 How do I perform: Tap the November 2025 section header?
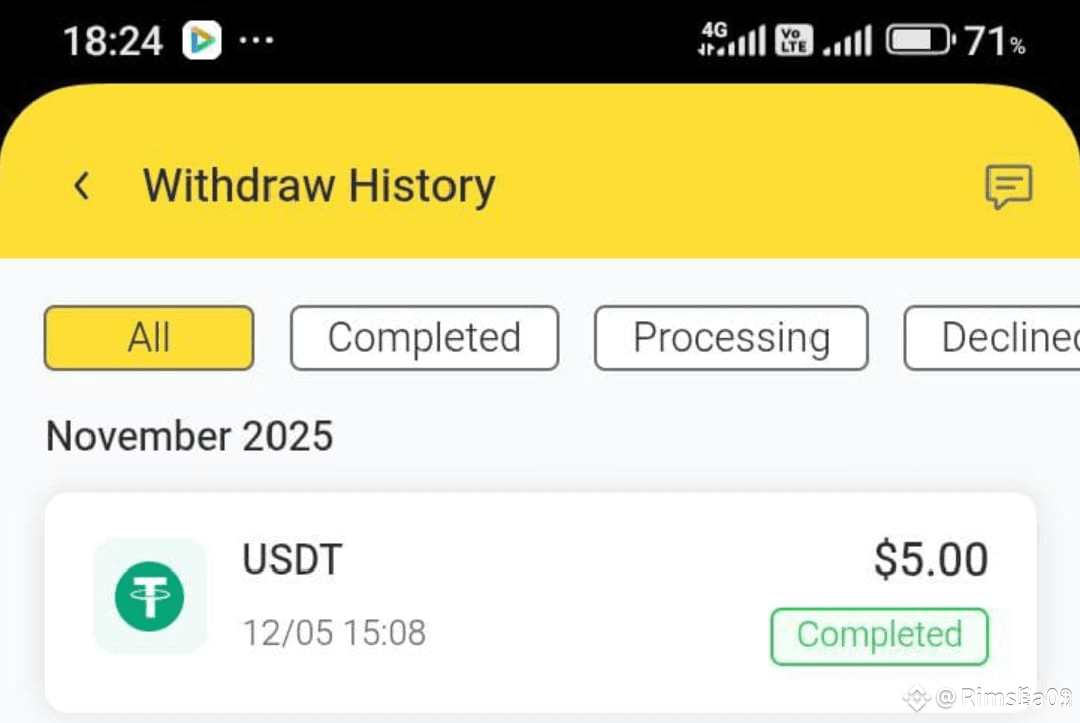click(189, 437)
